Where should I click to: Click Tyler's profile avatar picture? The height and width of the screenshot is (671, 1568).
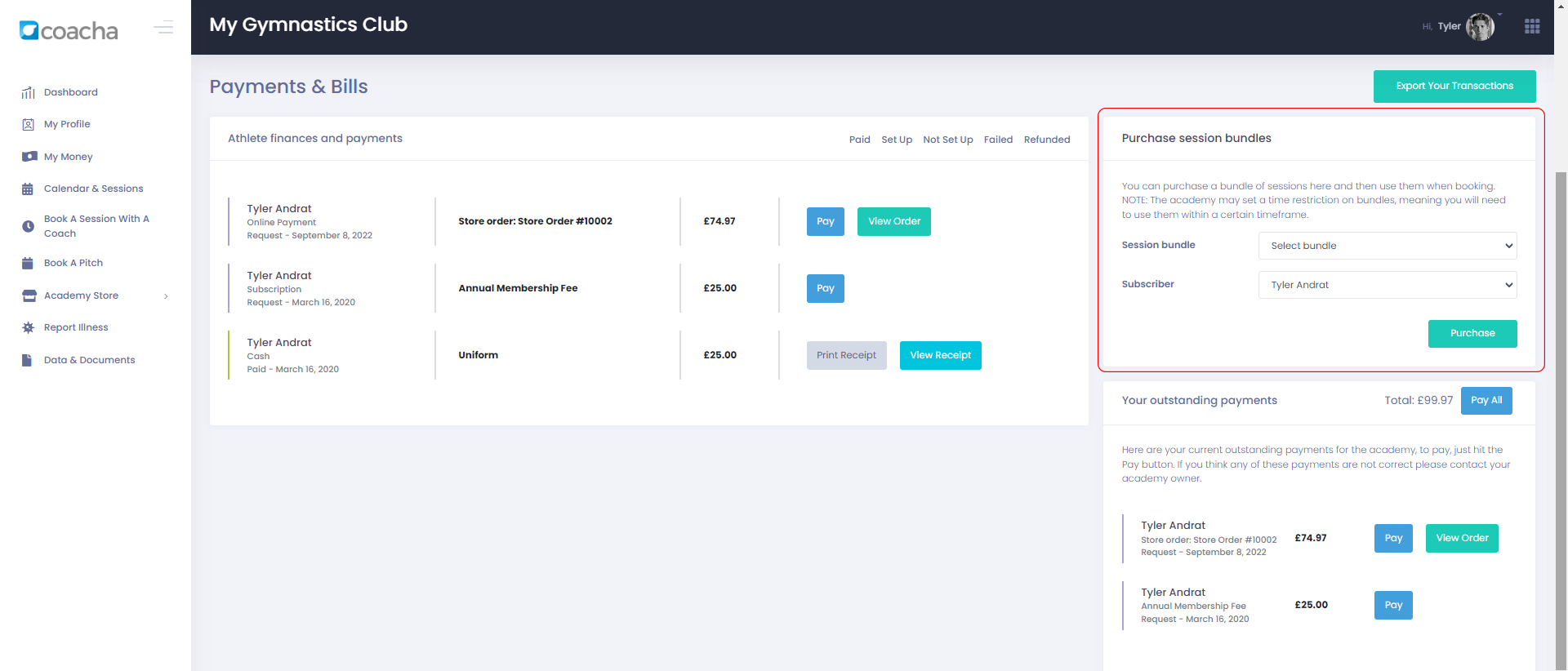tap(1479, 27)
